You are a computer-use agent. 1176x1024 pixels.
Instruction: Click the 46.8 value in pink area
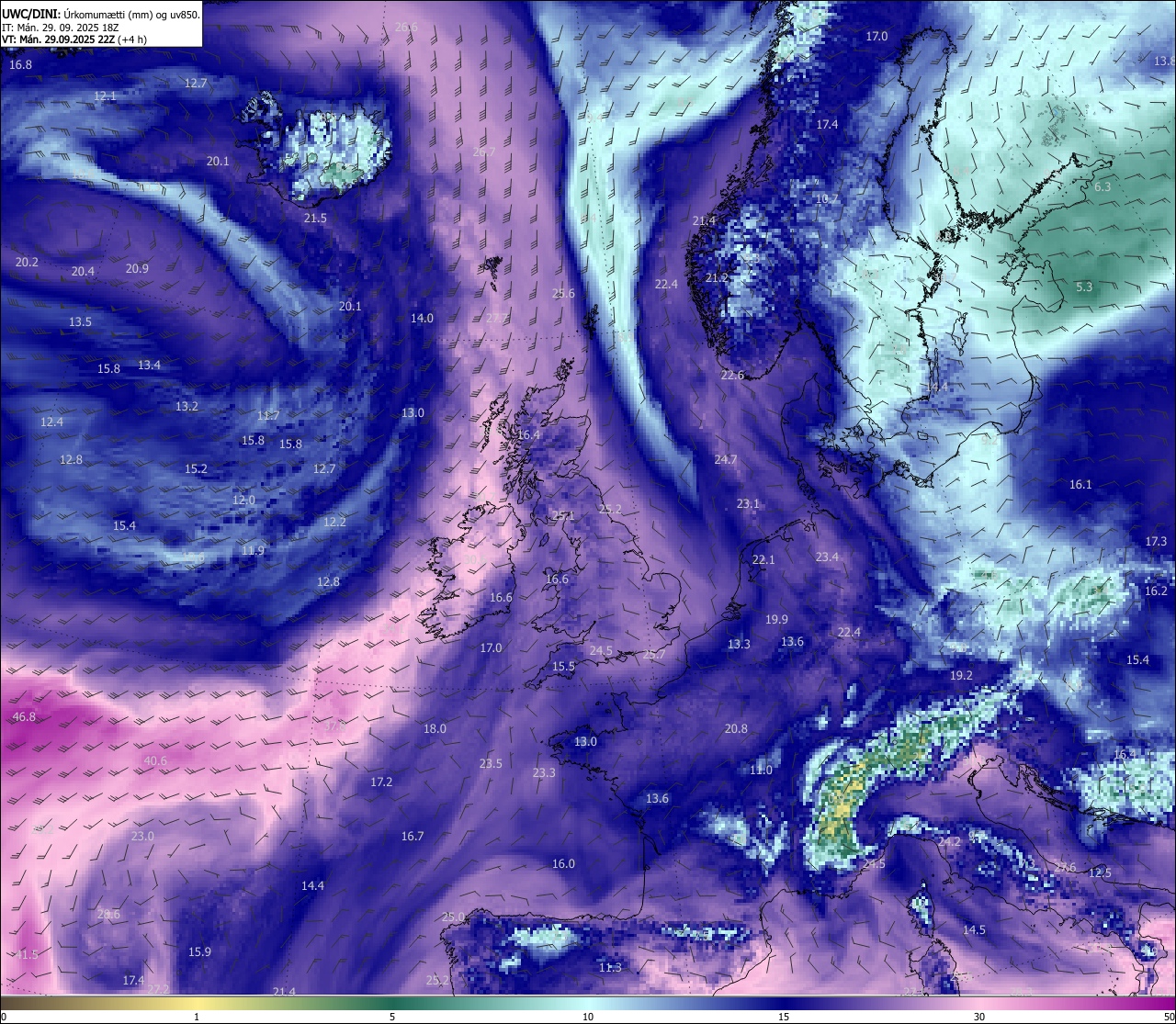pyautogui.click(x=24, y=716)
